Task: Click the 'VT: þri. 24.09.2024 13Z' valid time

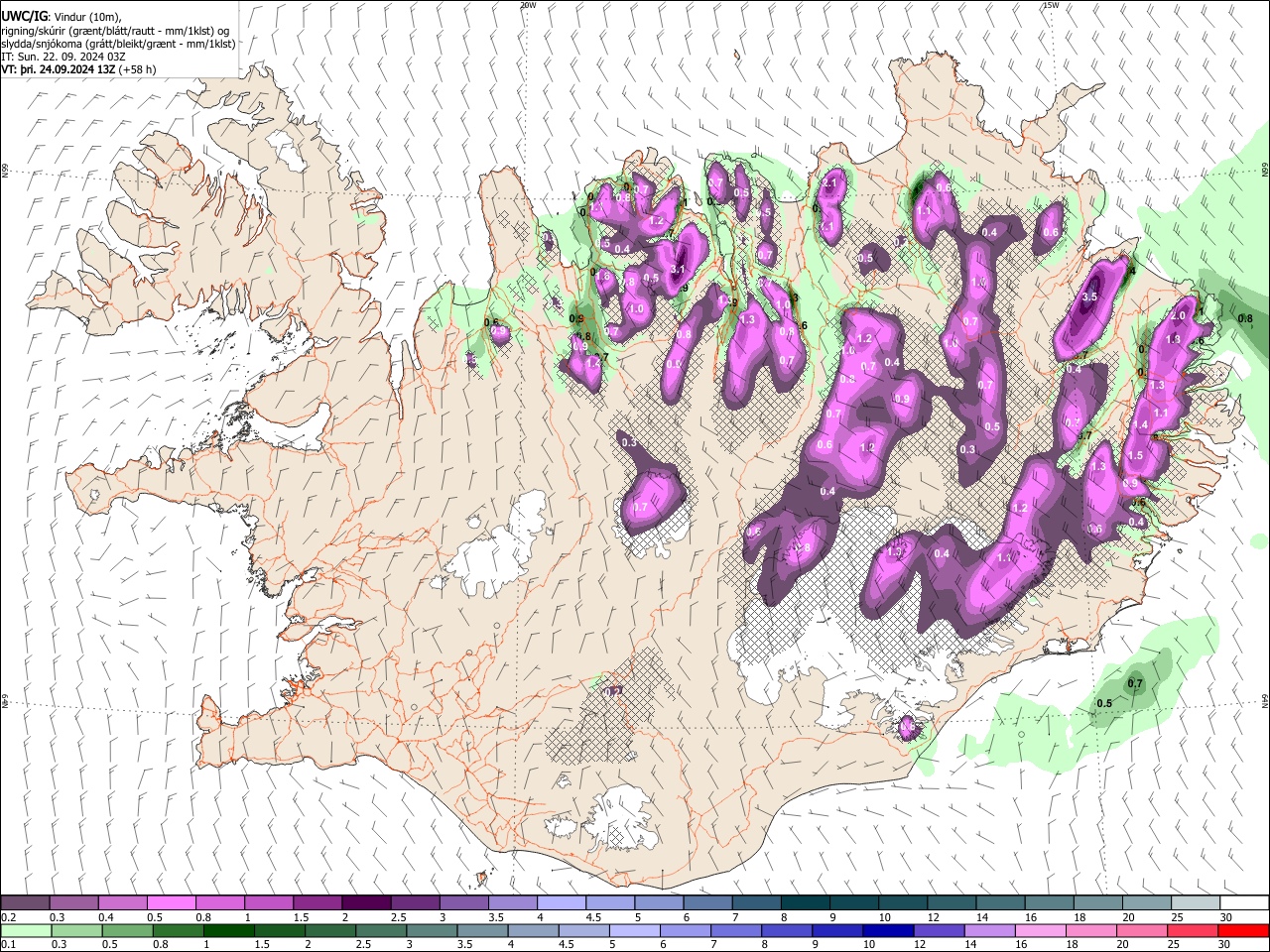Action: (59, 70)
